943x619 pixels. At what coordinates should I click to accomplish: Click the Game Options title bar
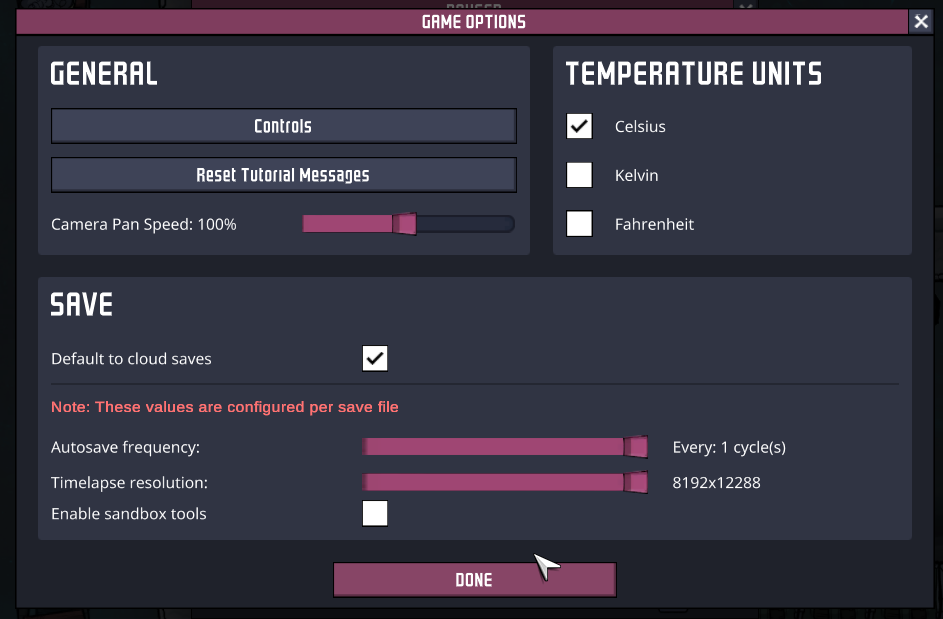pos(473,22)
